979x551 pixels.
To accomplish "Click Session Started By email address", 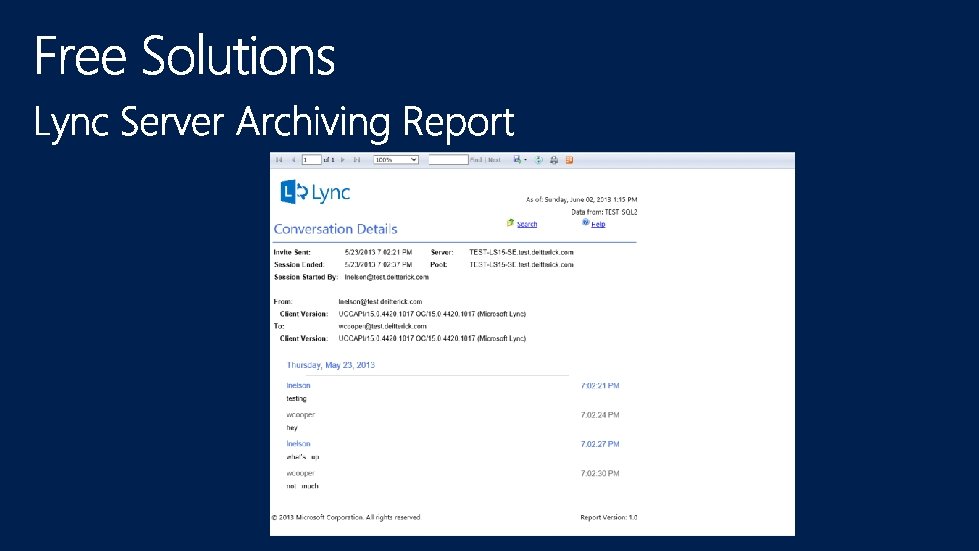I will [x=386, y=276].
